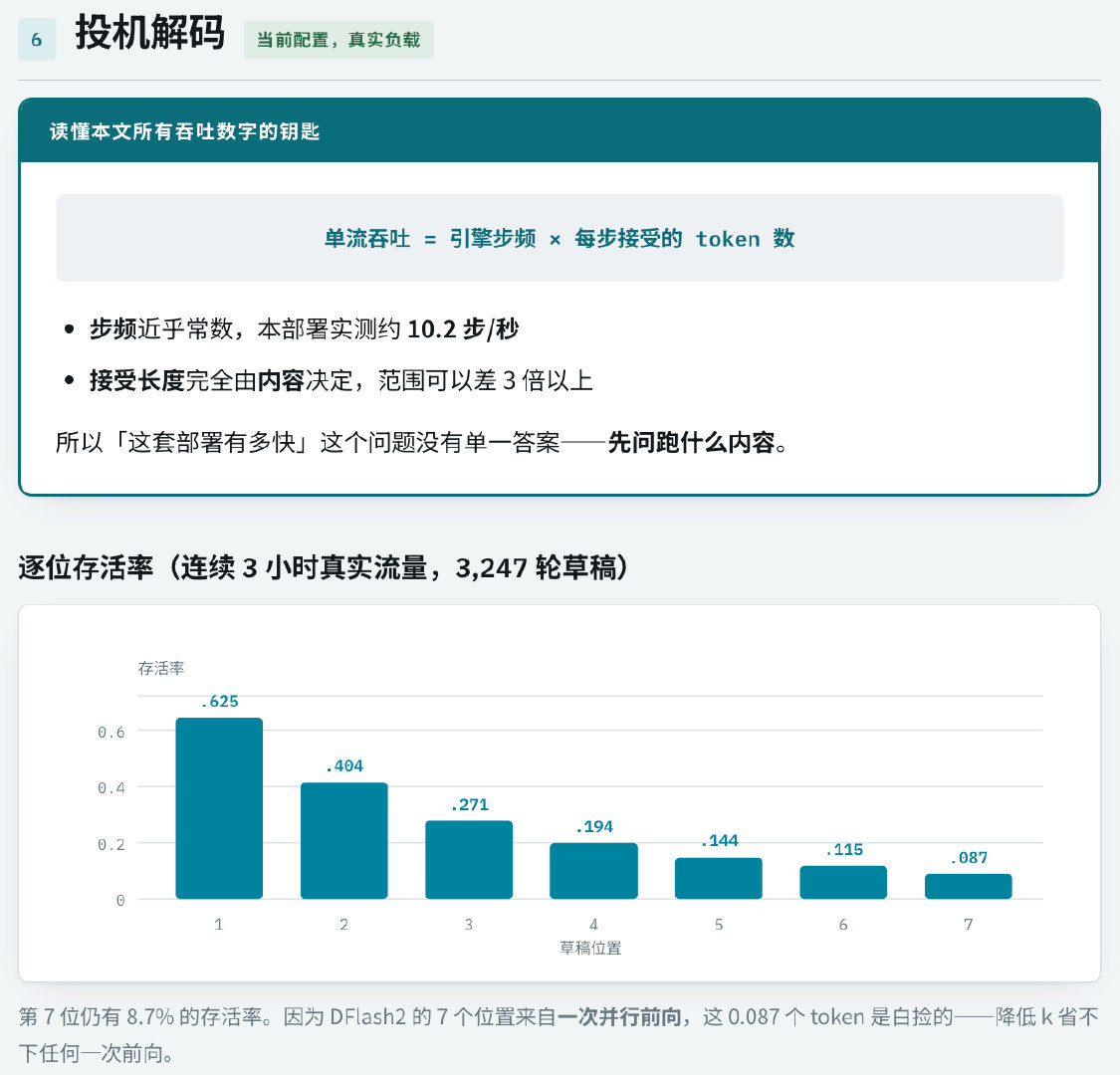This screenshot has height=1075, width=1120.
Task: Click the section number 6 badge
Action: (x=37, y=39)
